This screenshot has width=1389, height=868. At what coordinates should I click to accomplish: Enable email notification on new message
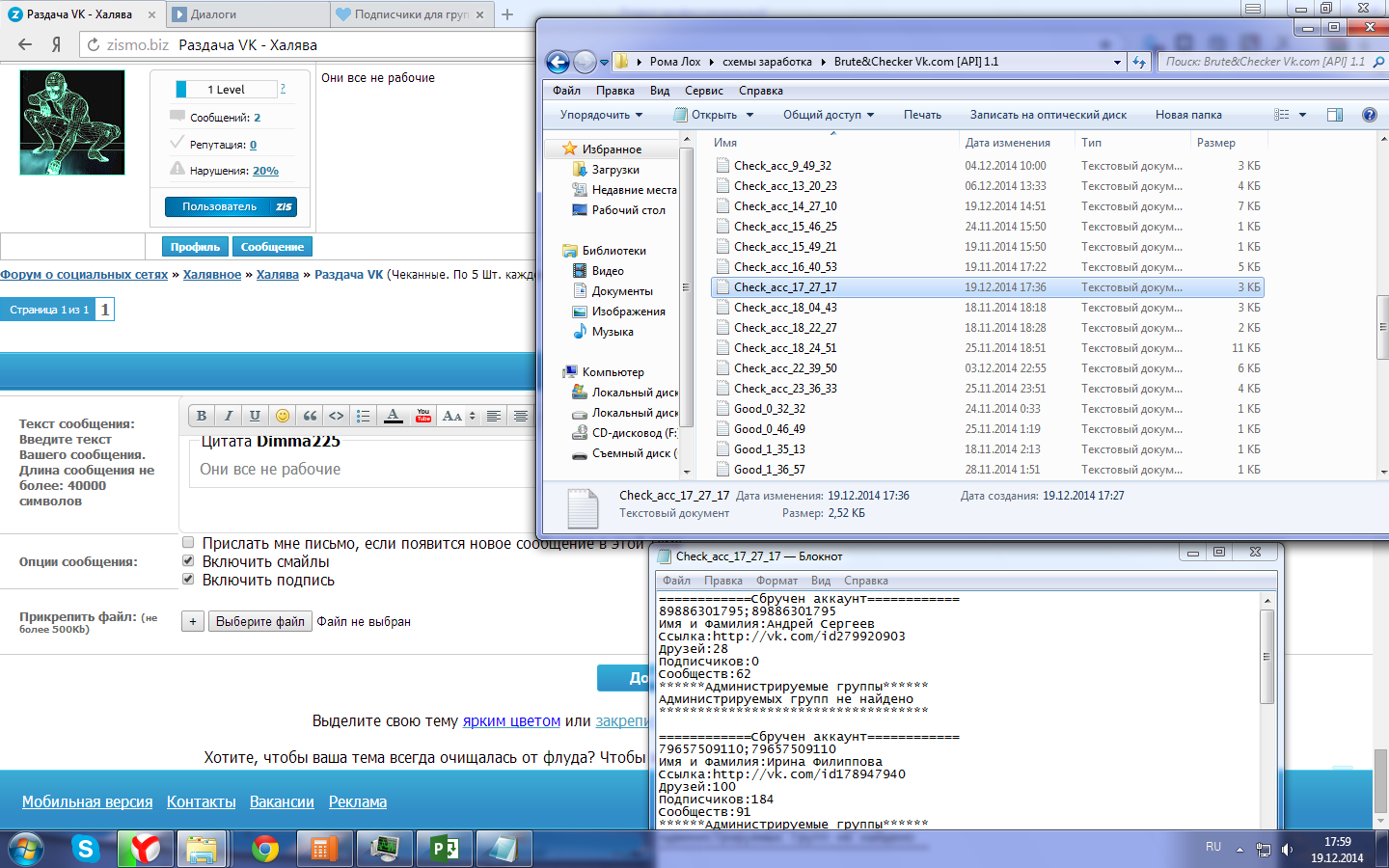coord(188,542)
